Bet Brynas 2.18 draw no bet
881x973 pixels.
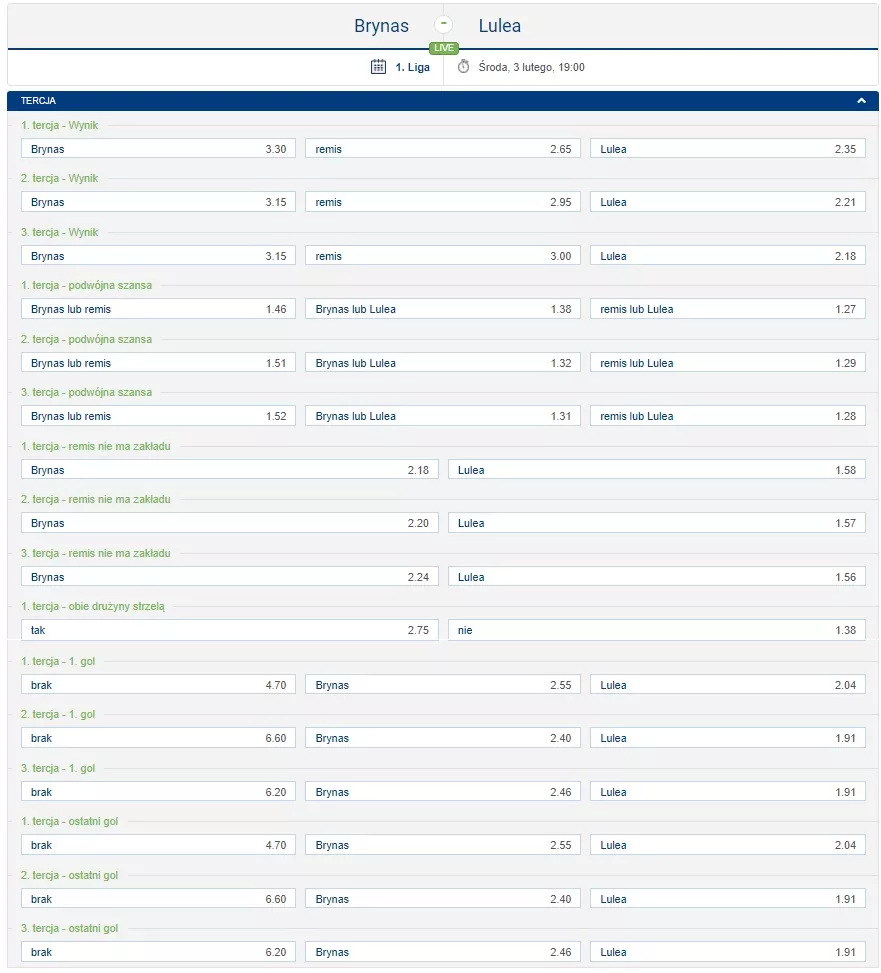coord(230,470)
